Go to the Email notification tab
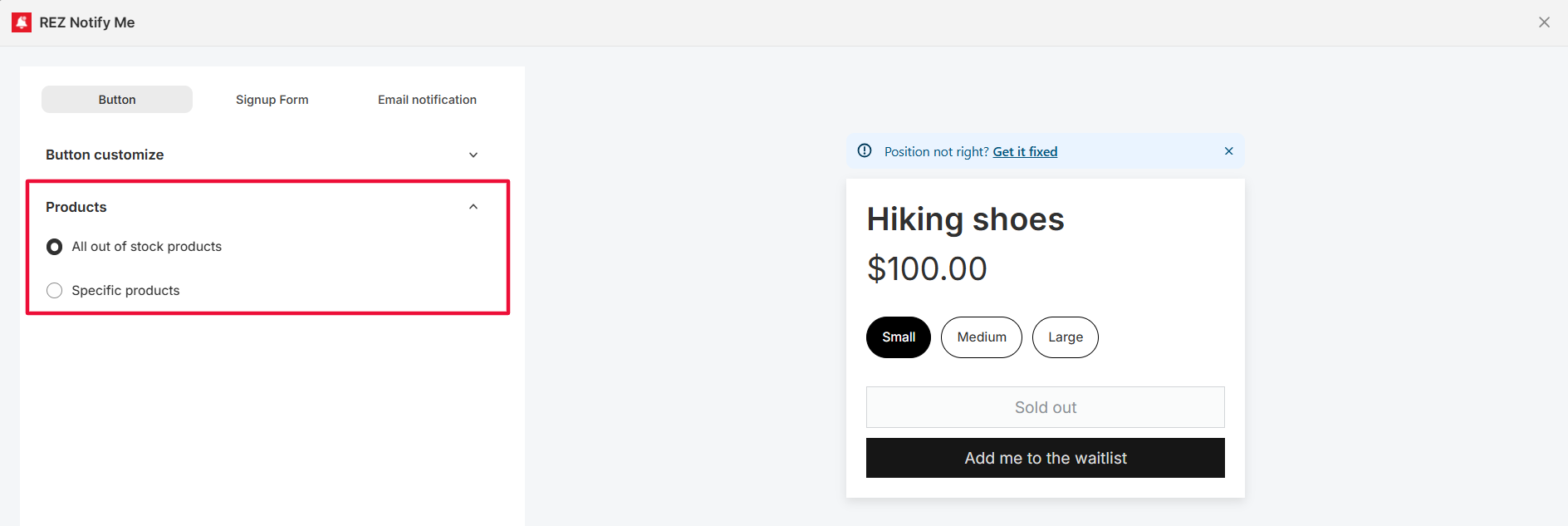Image resolution: width=1568 pixels, height=526 pixels. [427, 100]
